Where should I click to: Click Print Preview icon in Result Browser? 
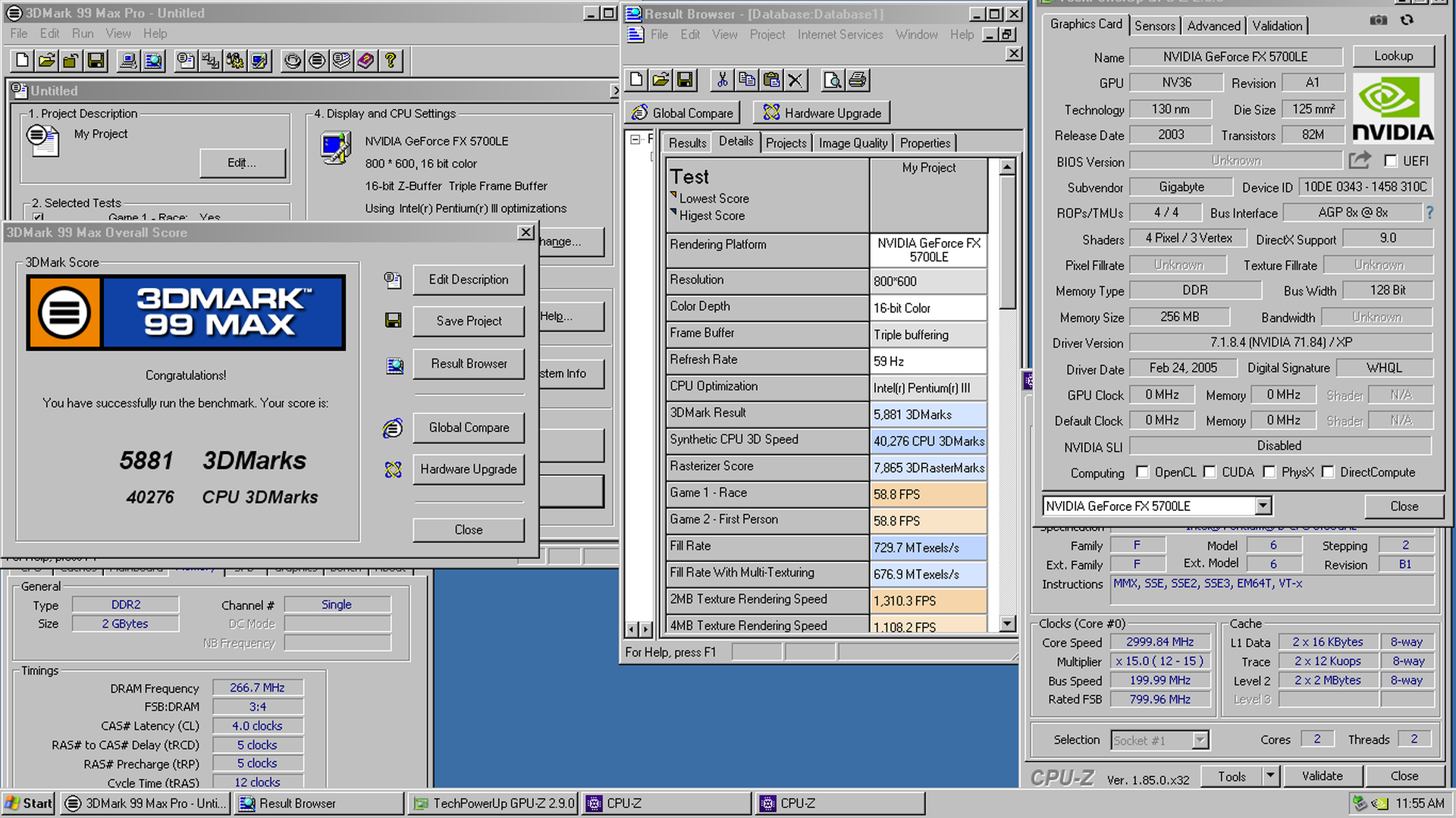coord(833,80)
